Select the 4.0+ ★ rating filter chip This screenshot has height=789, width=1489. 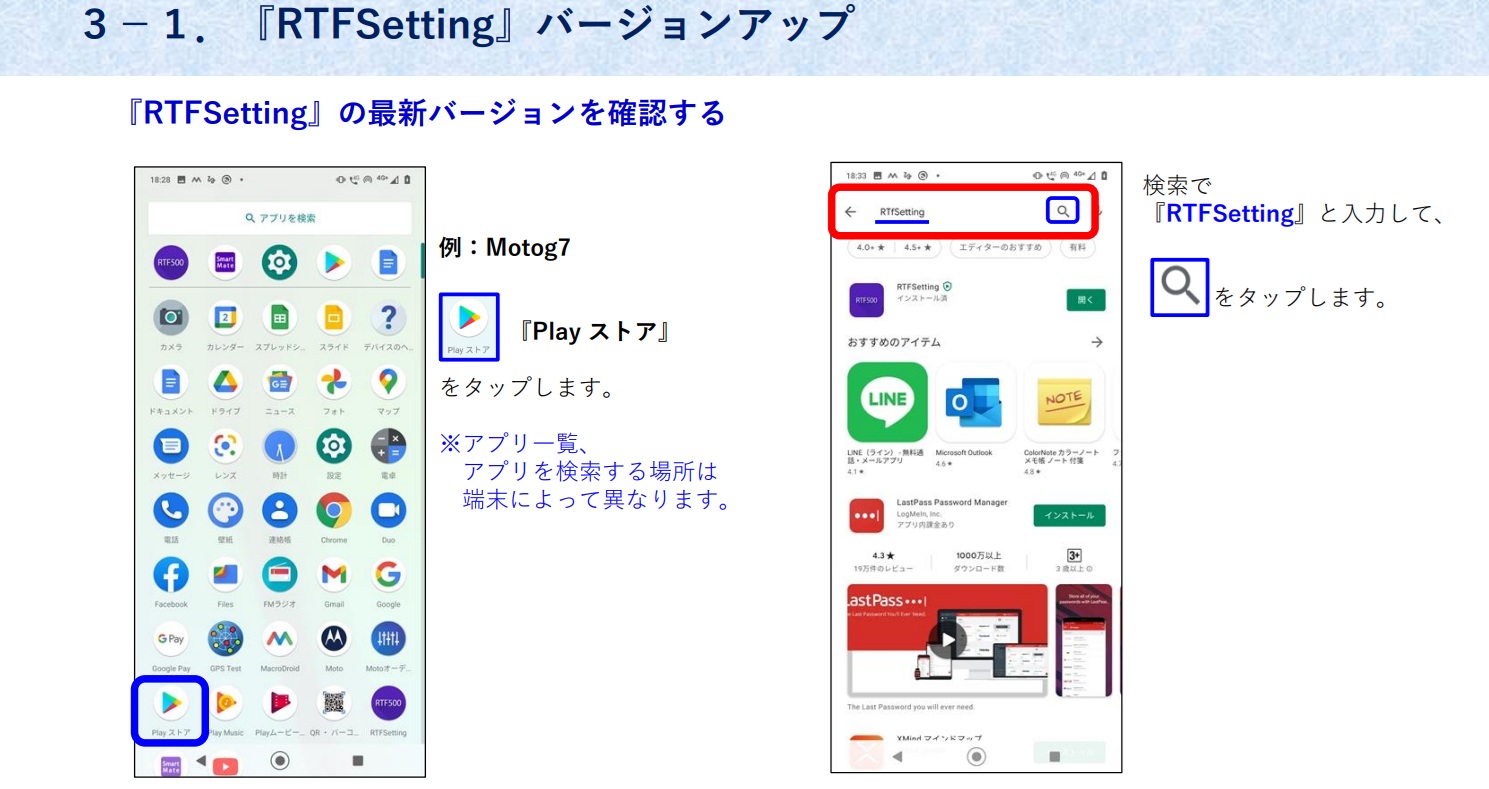click(869, 247)
